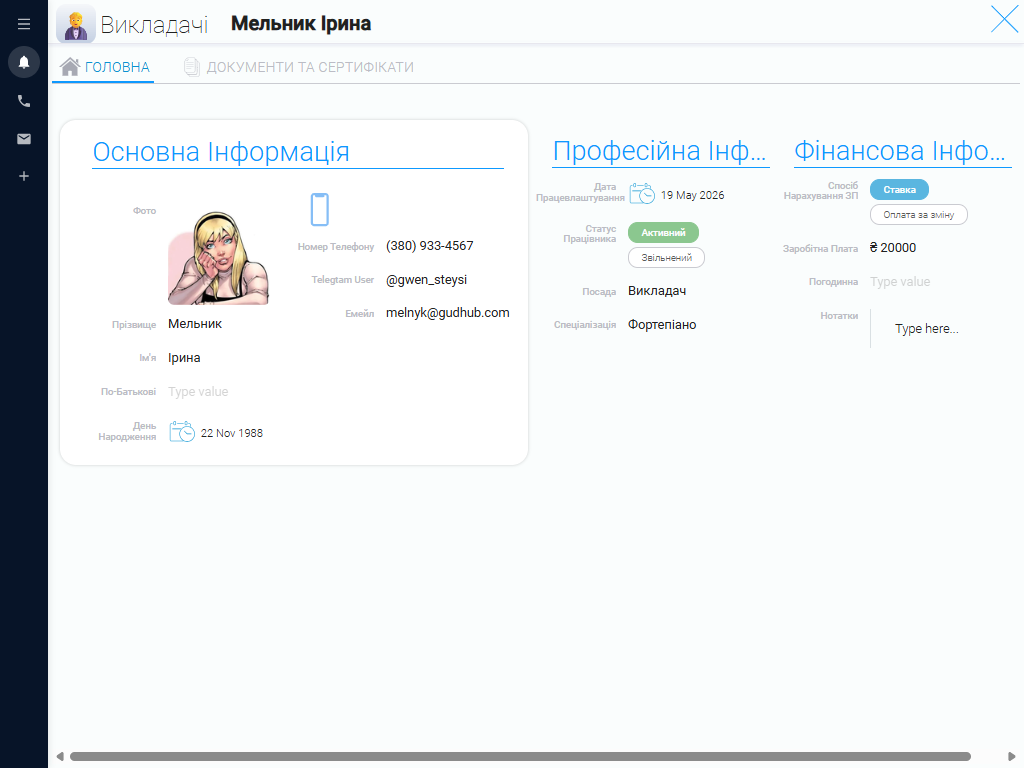
Task: Click the teacher photo thumbnail
Action: click(218, 258)
